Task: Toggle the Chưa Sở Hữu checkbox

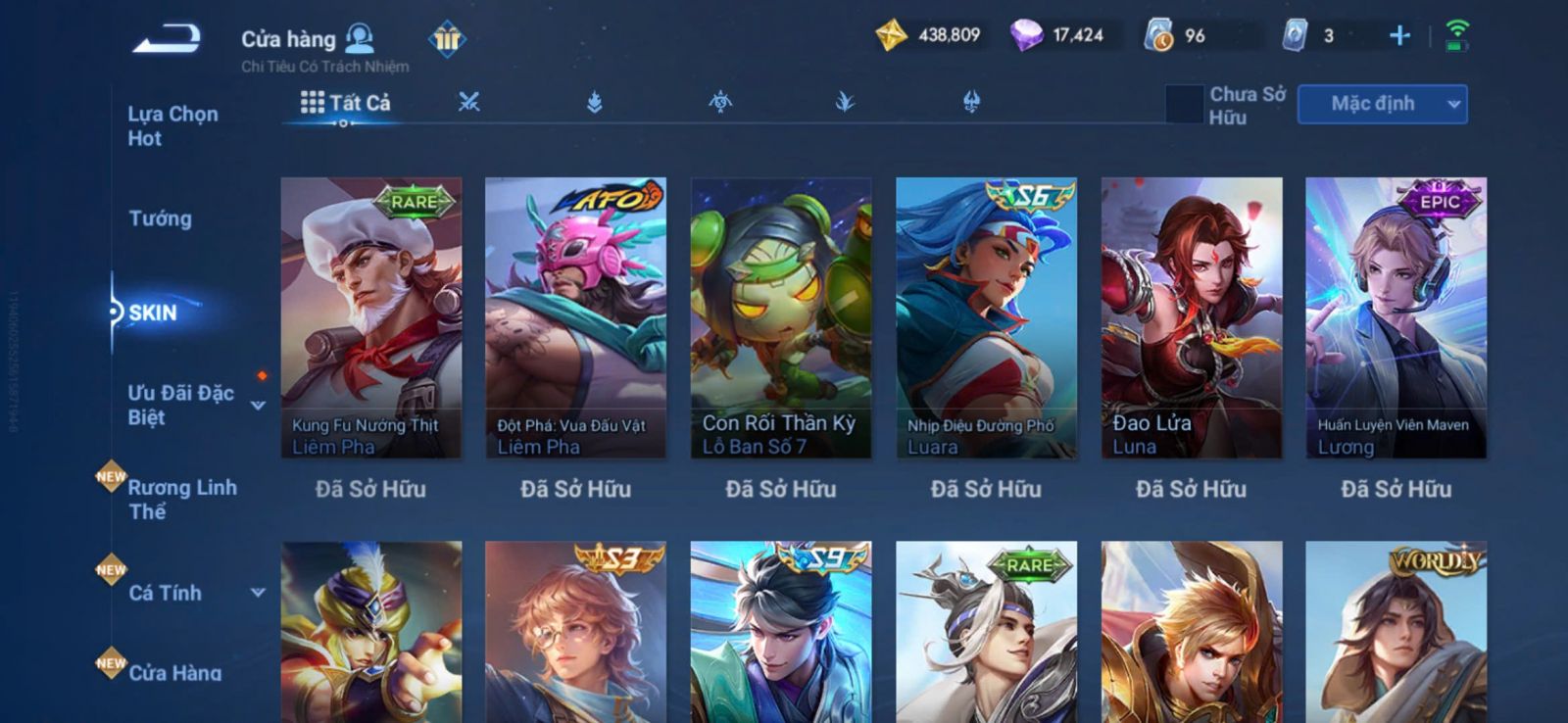Action: click(1184, 104)
